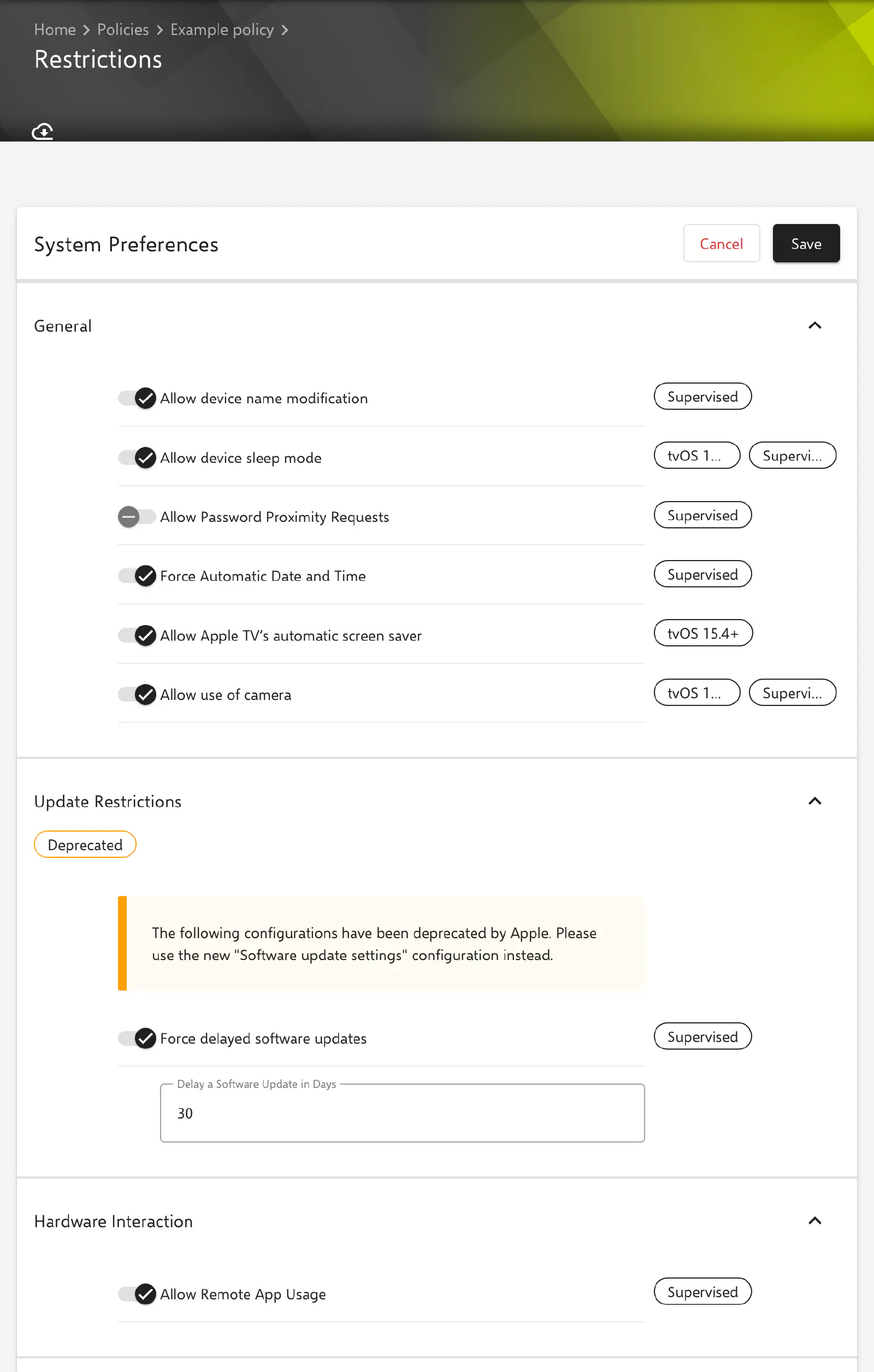The width and height of the screenshot is (874, 1372).
Task: Click the Hardware Interaction heading
Action: click(114, 1221)
